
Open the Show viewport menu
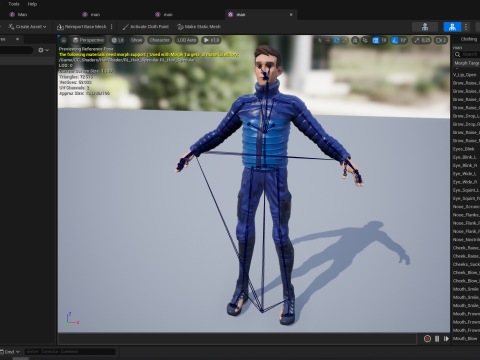(x=136, y=40)
